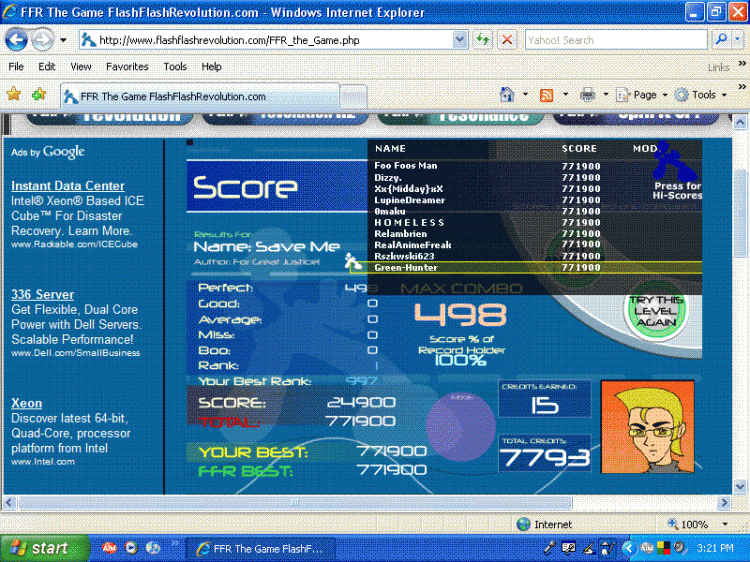Click the Add to Favorites icon
Viewport: 750px width, 562px height.
click(x=39, y=94)
